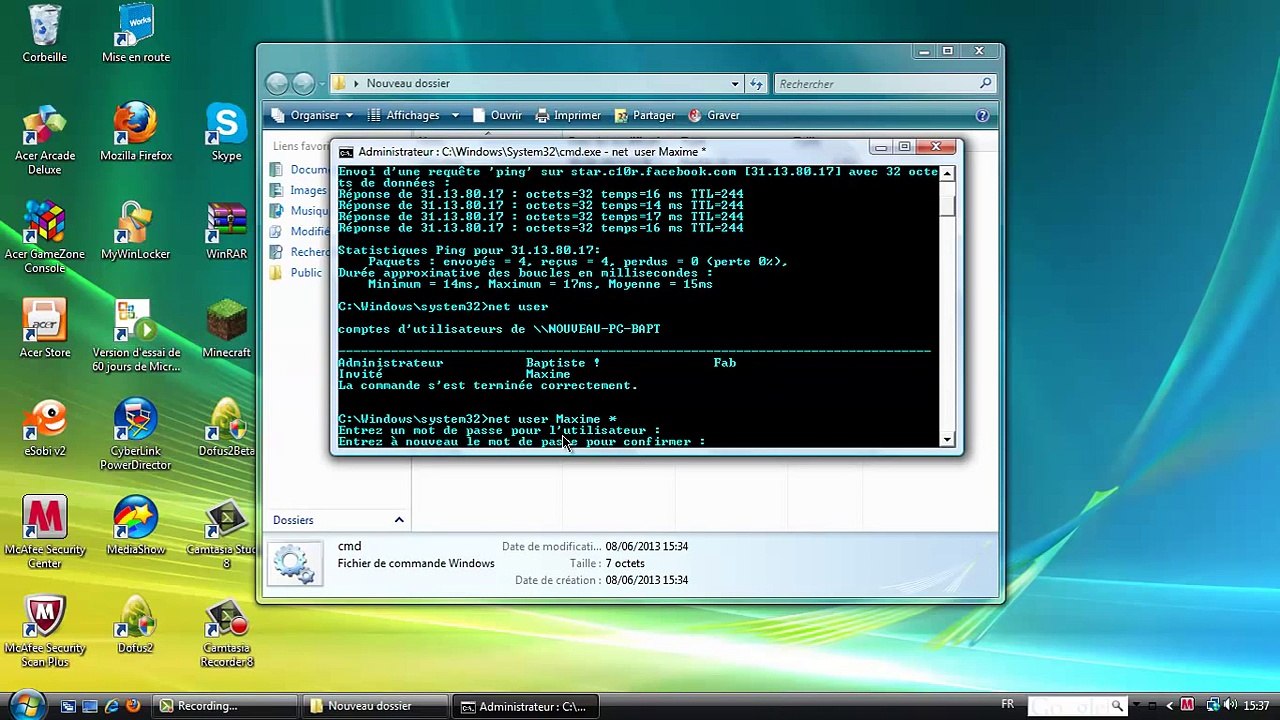
Task: Open WinRAR desktop shortcut
Action: coord(227,231)
